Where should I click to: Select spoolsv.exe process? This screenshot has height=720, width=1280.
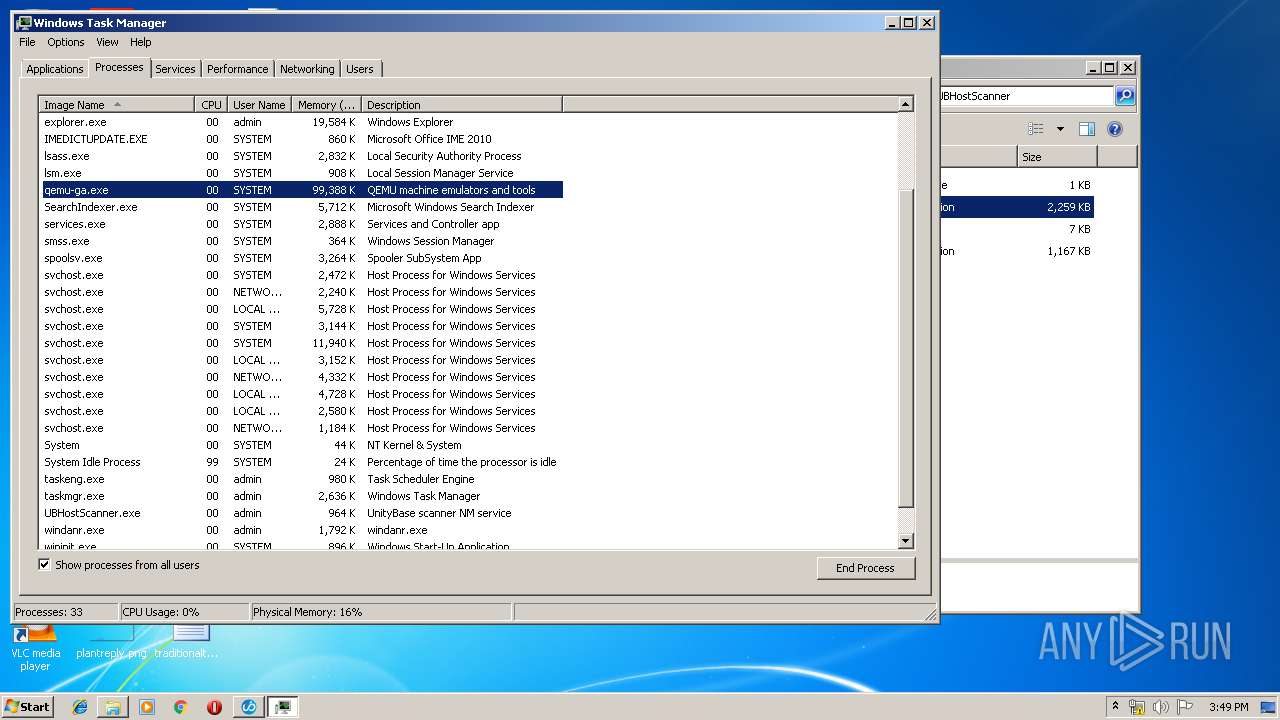[x=300, y=258]
